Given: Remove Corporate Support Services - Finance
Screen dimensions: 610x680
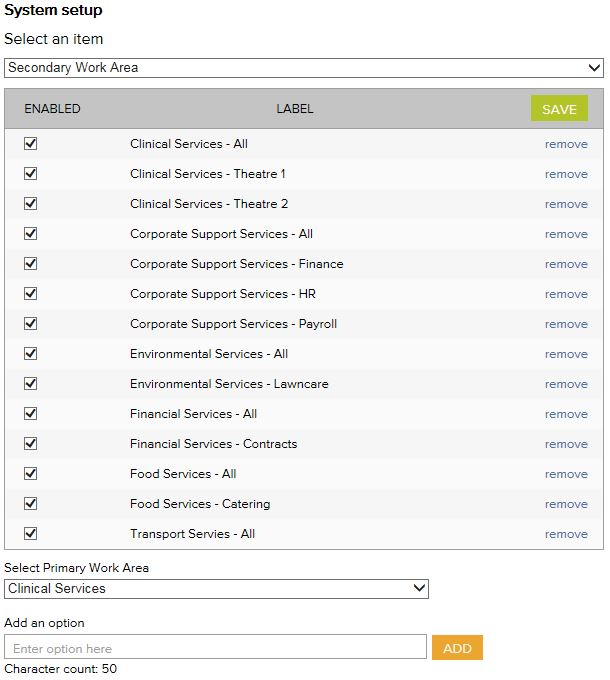Looking at the screenshot, I should coord(566,264).
